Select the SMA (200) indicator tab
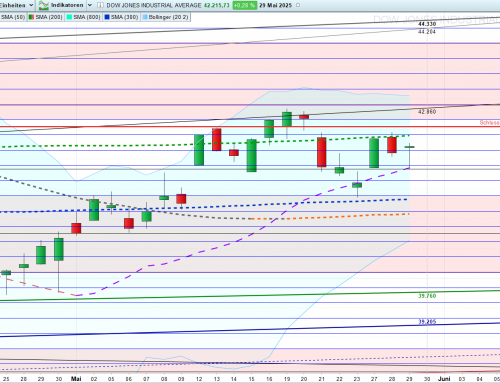 point(45,17)
